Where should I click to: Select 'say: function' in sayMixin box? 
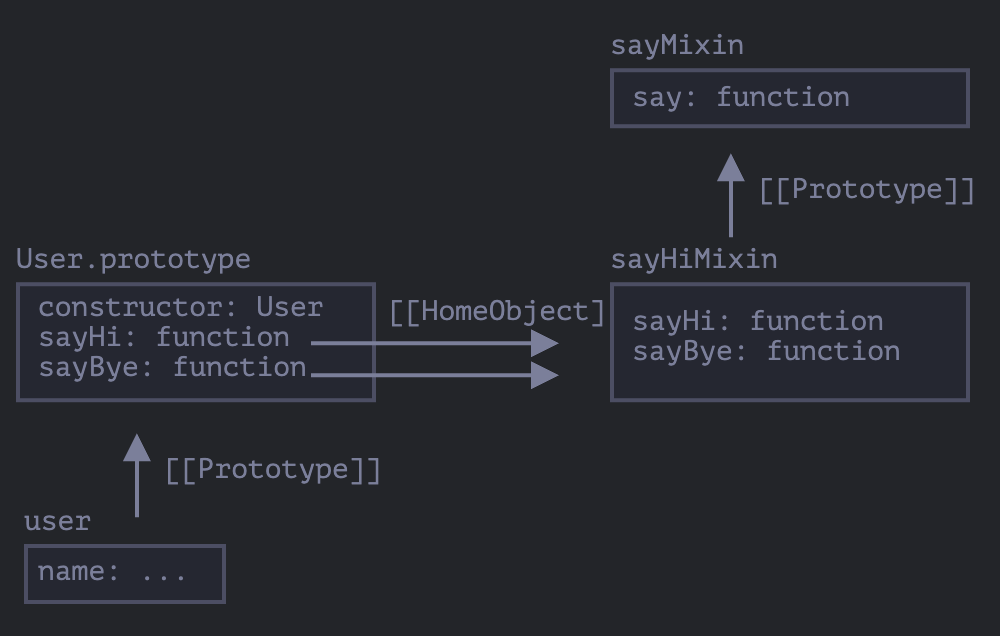pyautogui.click(x=740, y=98)
